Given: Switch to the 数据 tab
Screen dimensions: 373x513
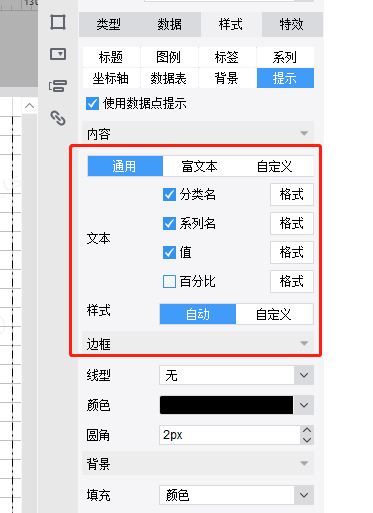Looking at the screenshot, I should 170,24.
